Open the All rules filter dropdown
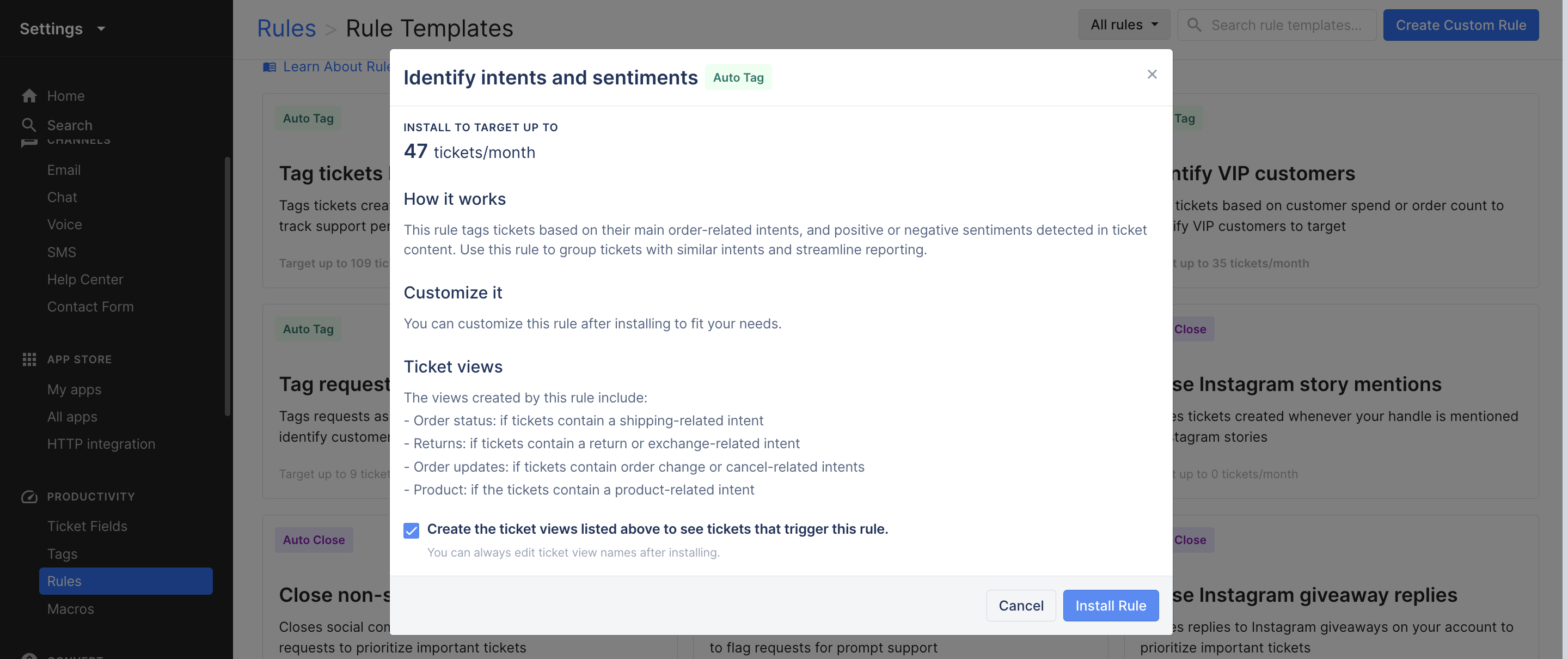Image resolution: width=1568 pixels, height=659 pixels. pos(1124,25)
